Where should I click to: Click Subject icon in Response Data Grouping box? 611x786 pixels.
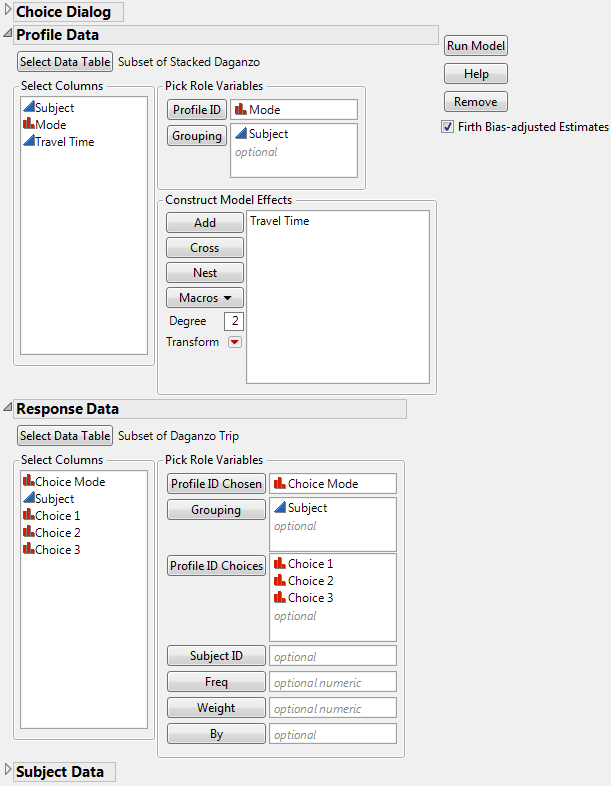click(280, 507)
